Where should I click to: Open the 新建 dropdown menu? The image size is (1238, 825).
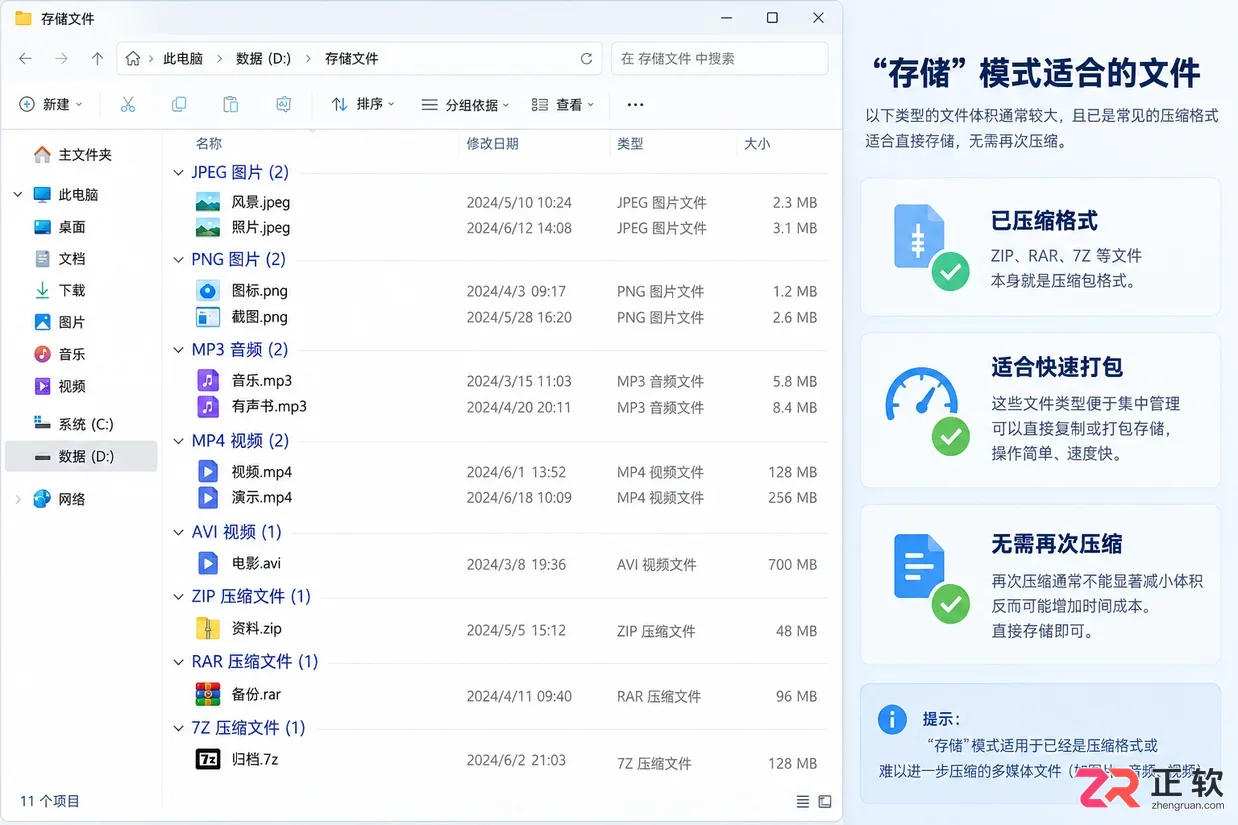tap(51, 104)
